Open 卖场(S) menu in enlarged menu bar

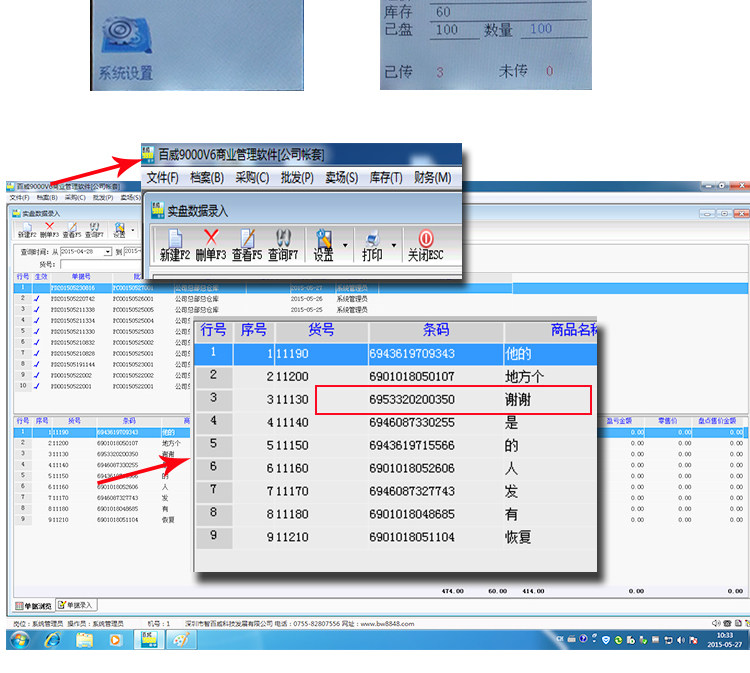[x=342, y=178]
